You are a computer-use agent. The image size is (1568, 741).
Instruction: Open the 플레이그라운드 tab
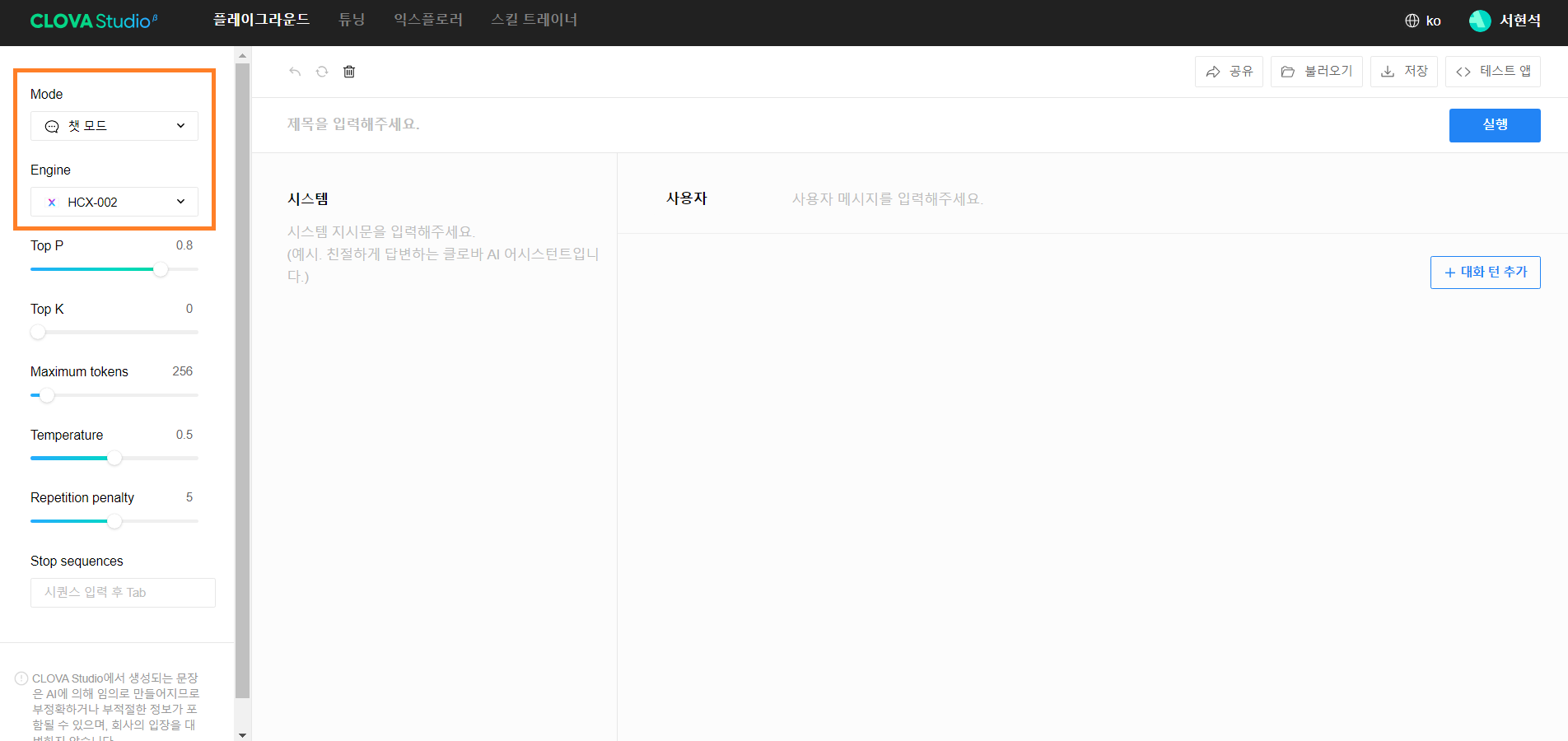tap(261, 20)
